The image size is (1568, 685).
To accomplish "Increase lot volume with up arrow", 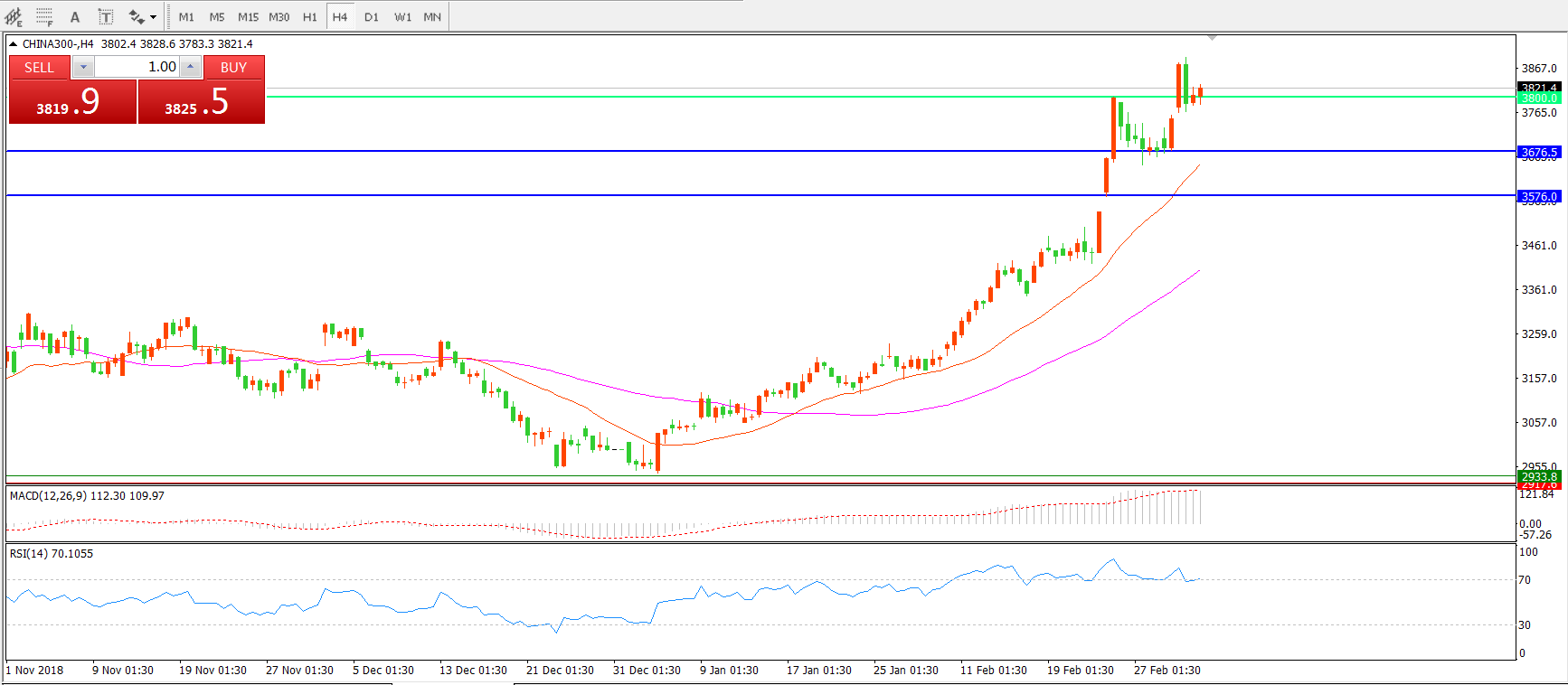I will coord(191,67).
